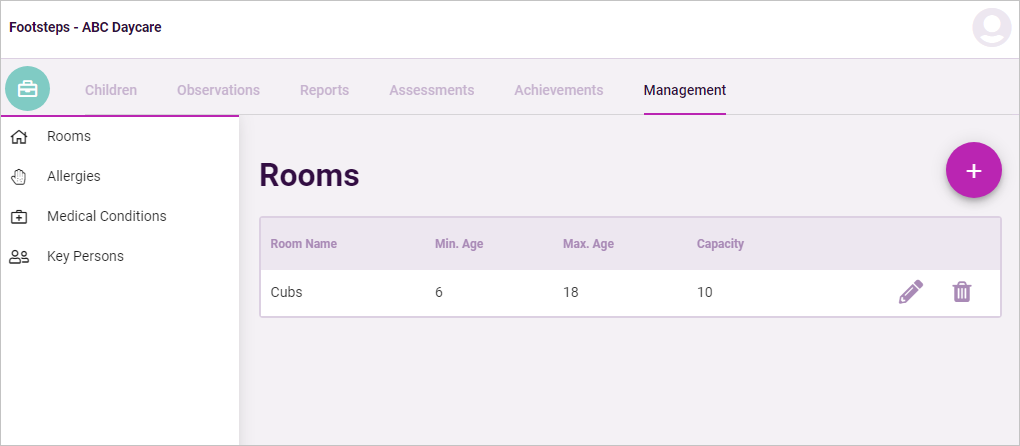The image size is (1020, 446).
Task: Add a new room with plus button
Action: click(x=973, y=170)
